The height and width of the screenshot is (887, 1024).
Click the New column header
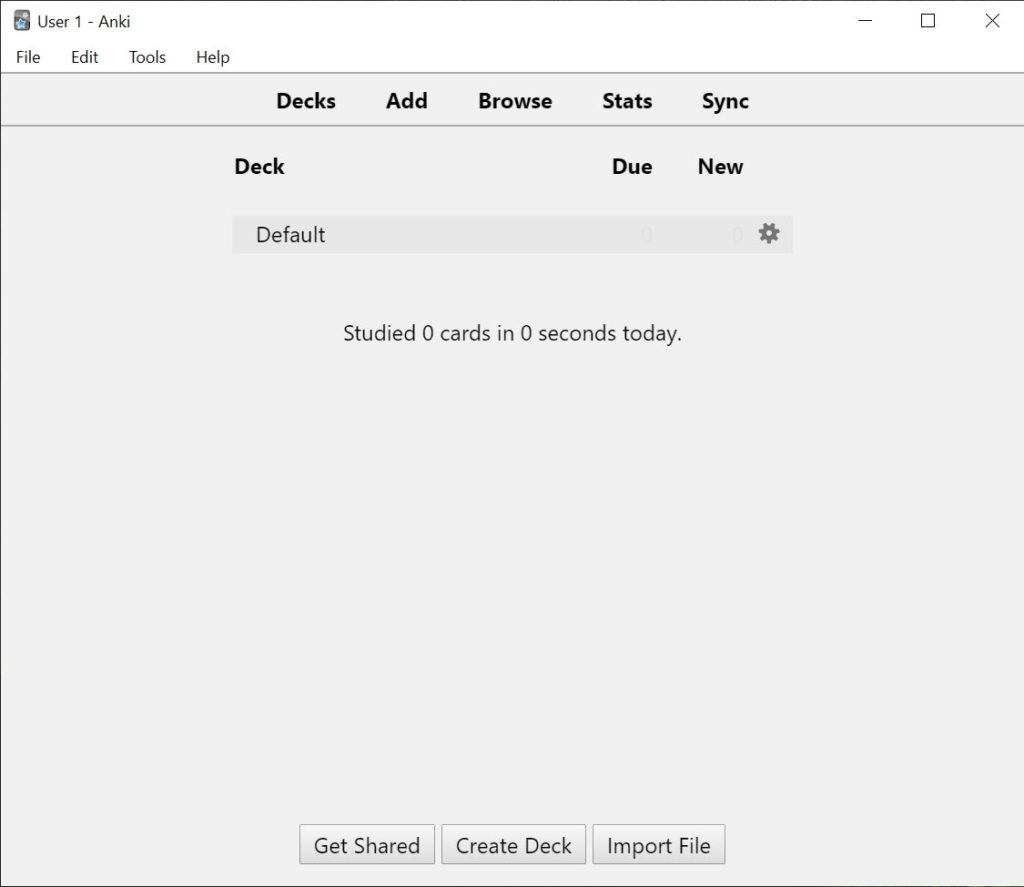pyautogui.click(x=720, y=167)
